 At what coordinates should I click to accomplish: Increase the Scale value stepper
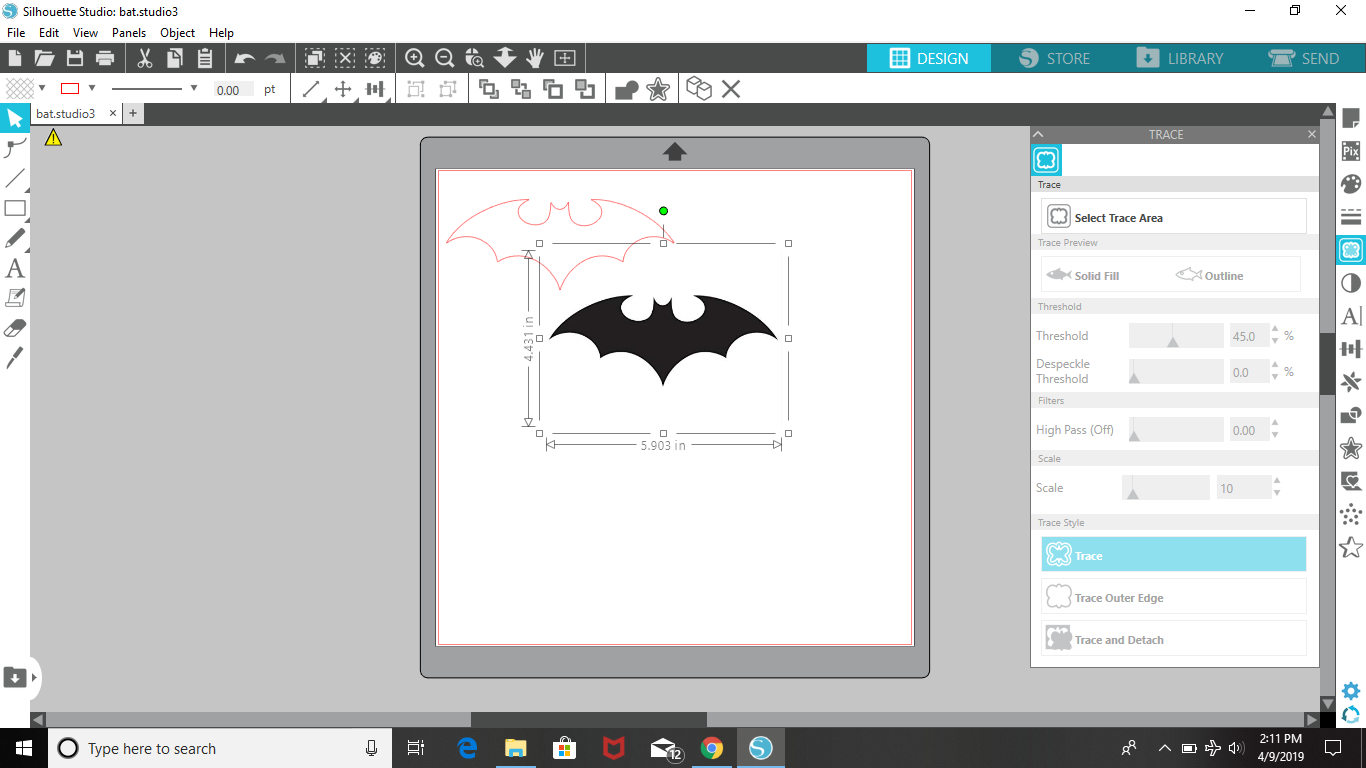pos(1275,482)
